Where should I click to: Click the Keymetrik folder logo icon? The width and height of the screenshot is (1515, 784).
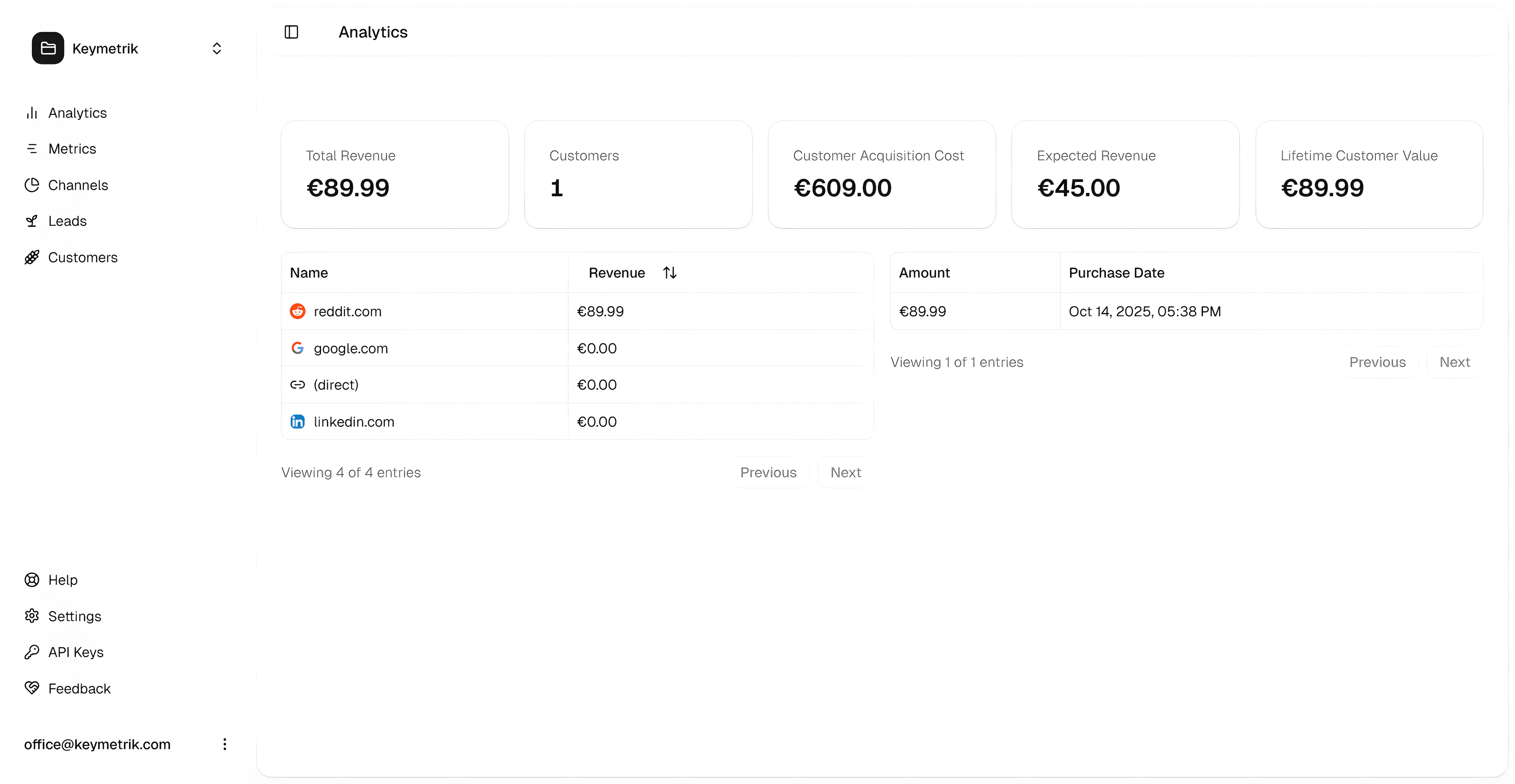[x=48, y=48]
